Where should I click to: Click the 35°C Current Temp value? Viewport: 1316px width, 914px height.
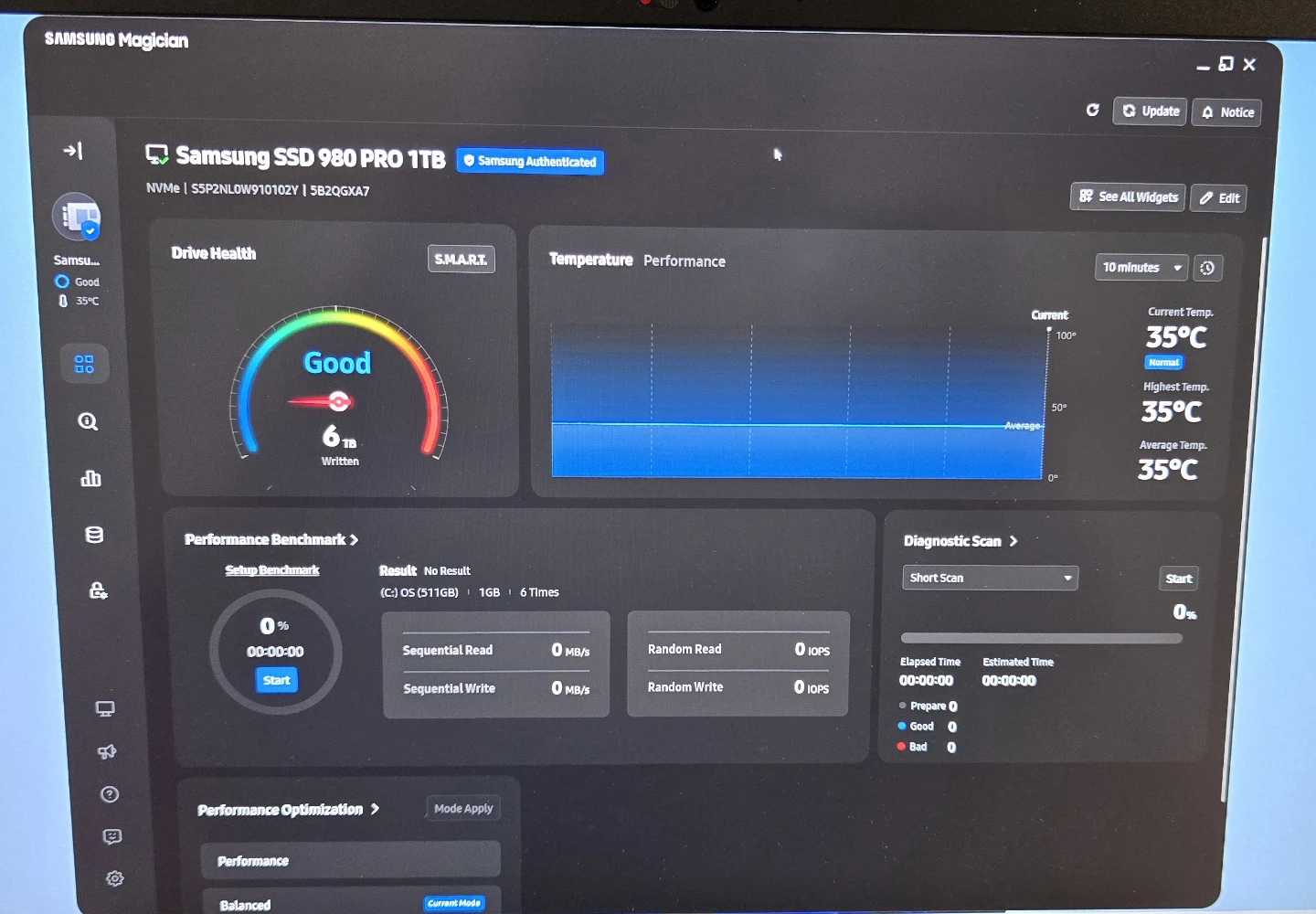point(1176,337)
